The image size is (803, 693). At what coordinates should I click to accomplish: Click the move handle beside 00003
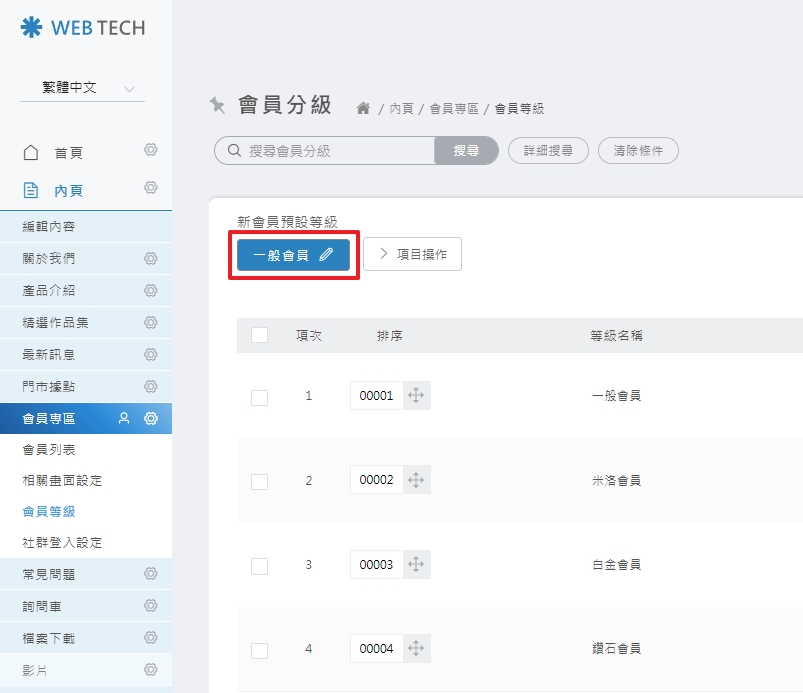pyautogui.click(x=416, y=565)
